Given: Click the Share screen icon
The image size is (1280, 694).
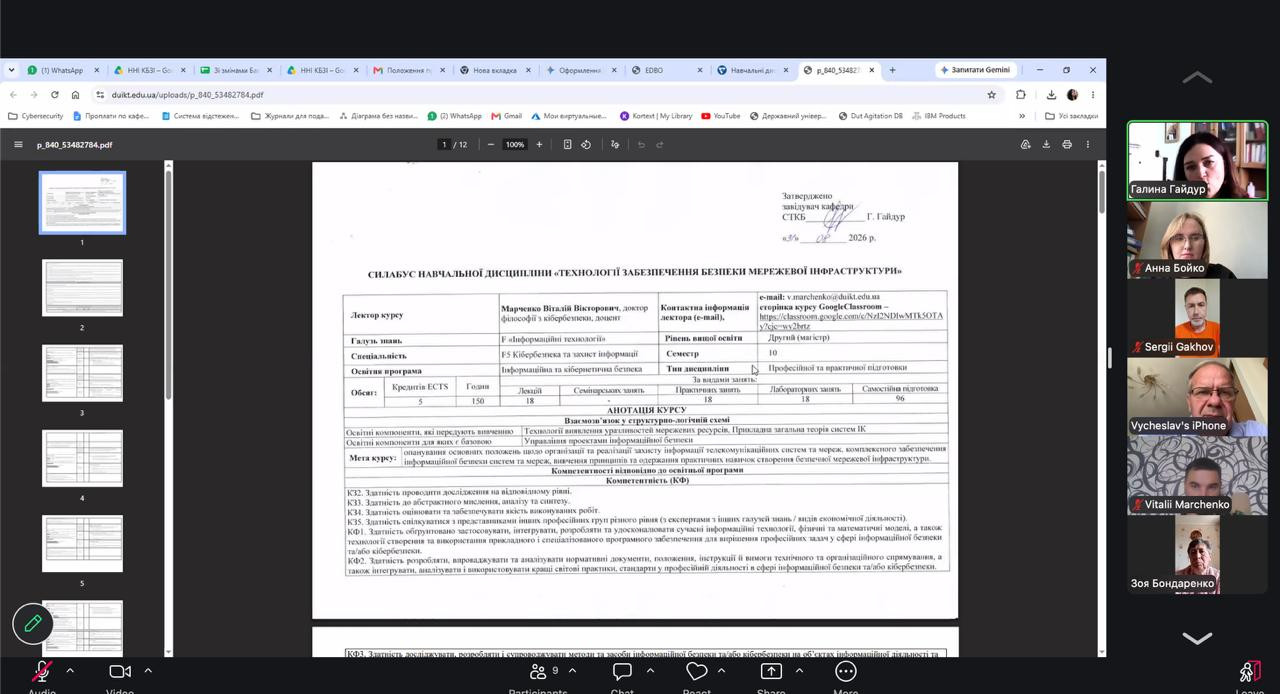Looking at the screenshot, I should click(x=771, y=671).
